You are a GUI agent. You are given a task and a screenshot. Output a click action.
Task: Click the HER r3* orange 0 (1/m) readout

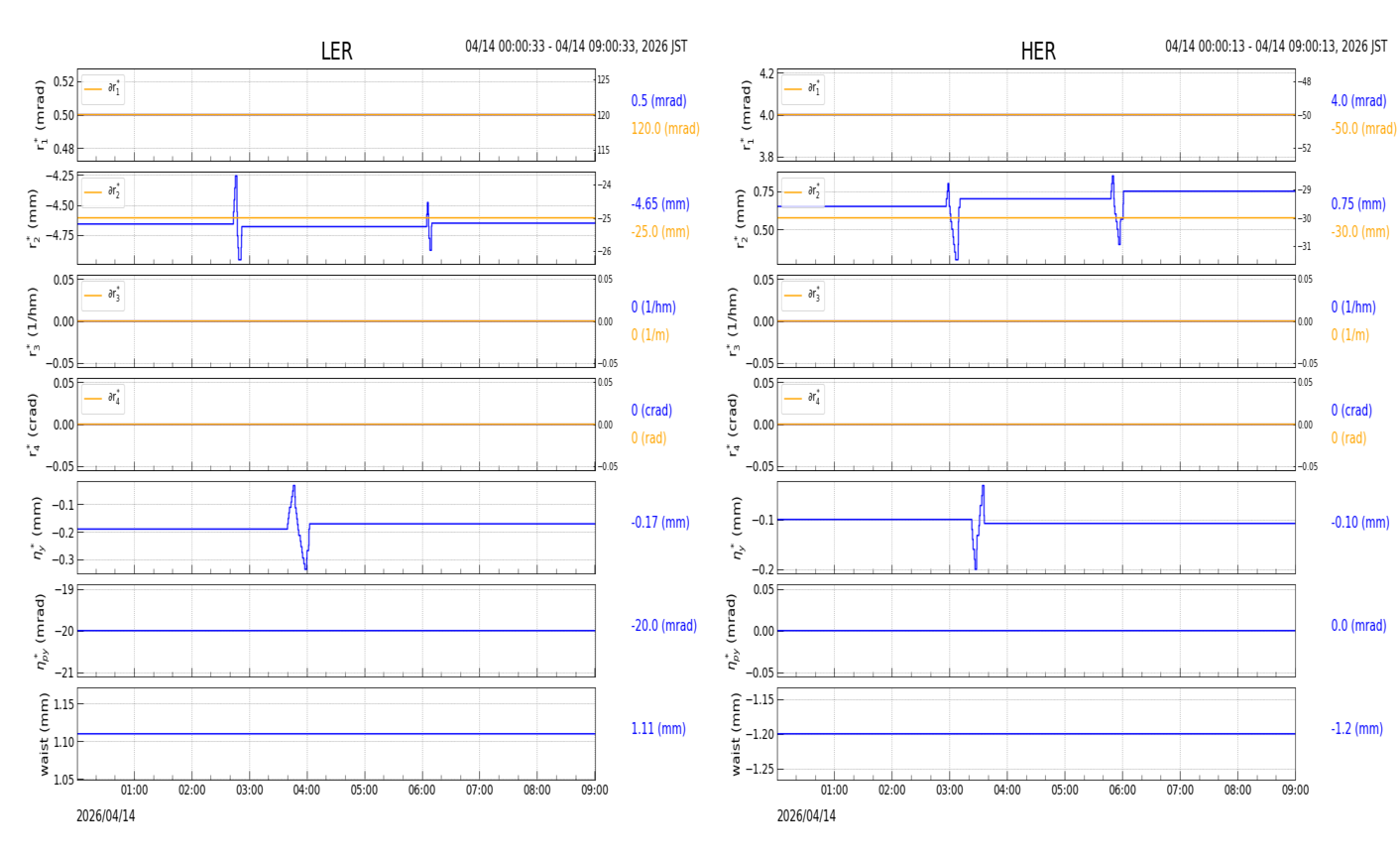click(1349, 334)
